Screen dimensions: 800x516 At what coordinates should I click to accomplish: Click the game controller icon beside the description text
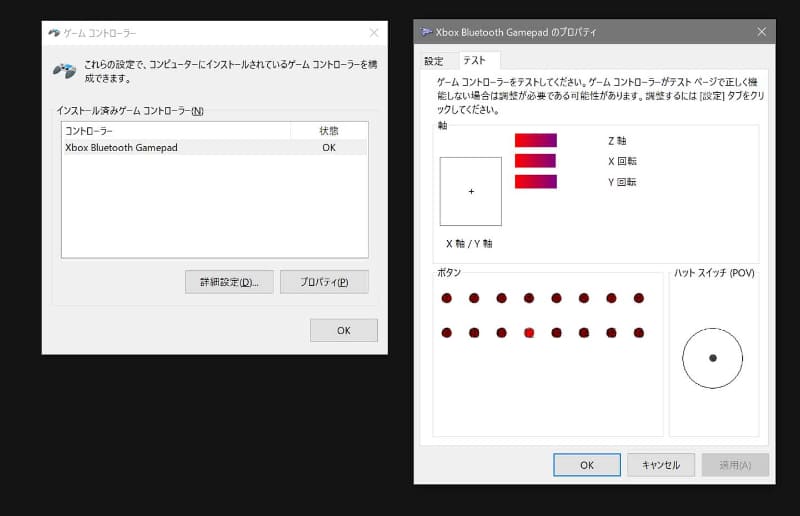64,70
